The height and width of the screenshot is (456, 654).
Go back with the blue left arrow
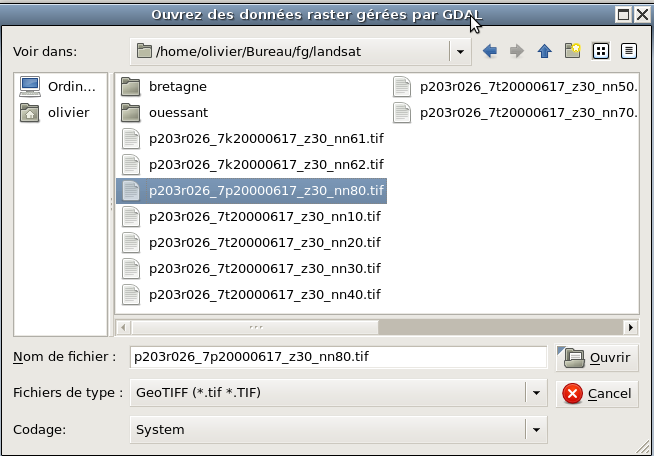[x=490, y=51]
